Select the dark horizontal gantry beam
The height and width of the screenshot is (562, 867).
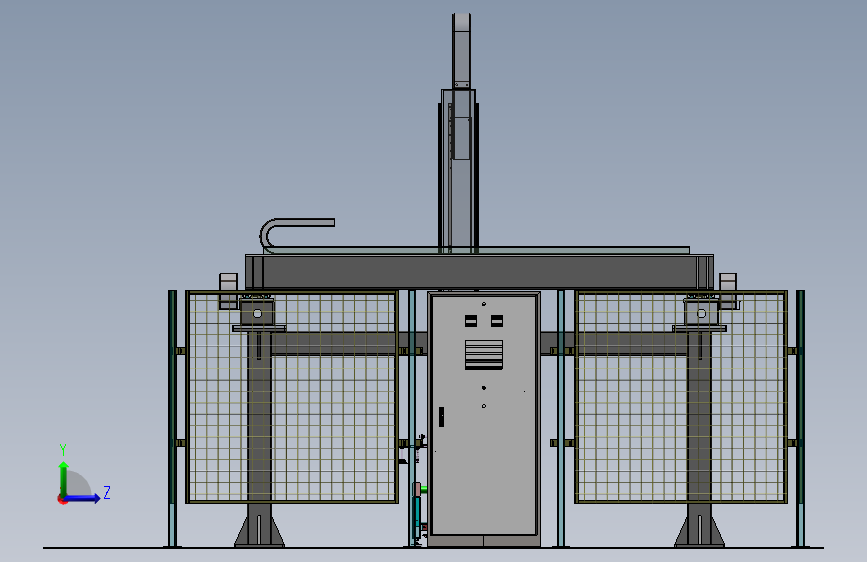(479, 272)
